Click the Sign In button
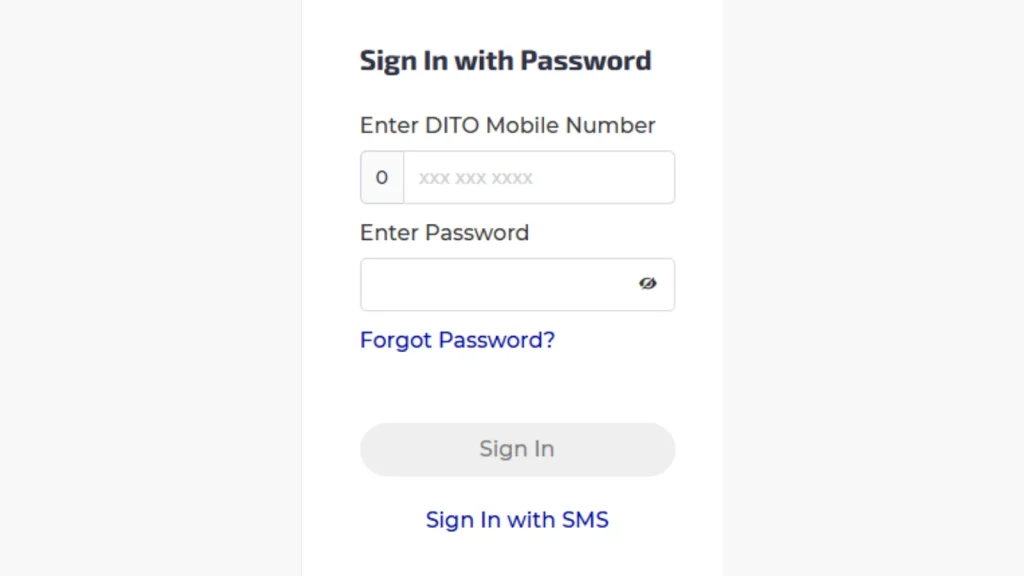1024x576 pixels. point(517,449)
